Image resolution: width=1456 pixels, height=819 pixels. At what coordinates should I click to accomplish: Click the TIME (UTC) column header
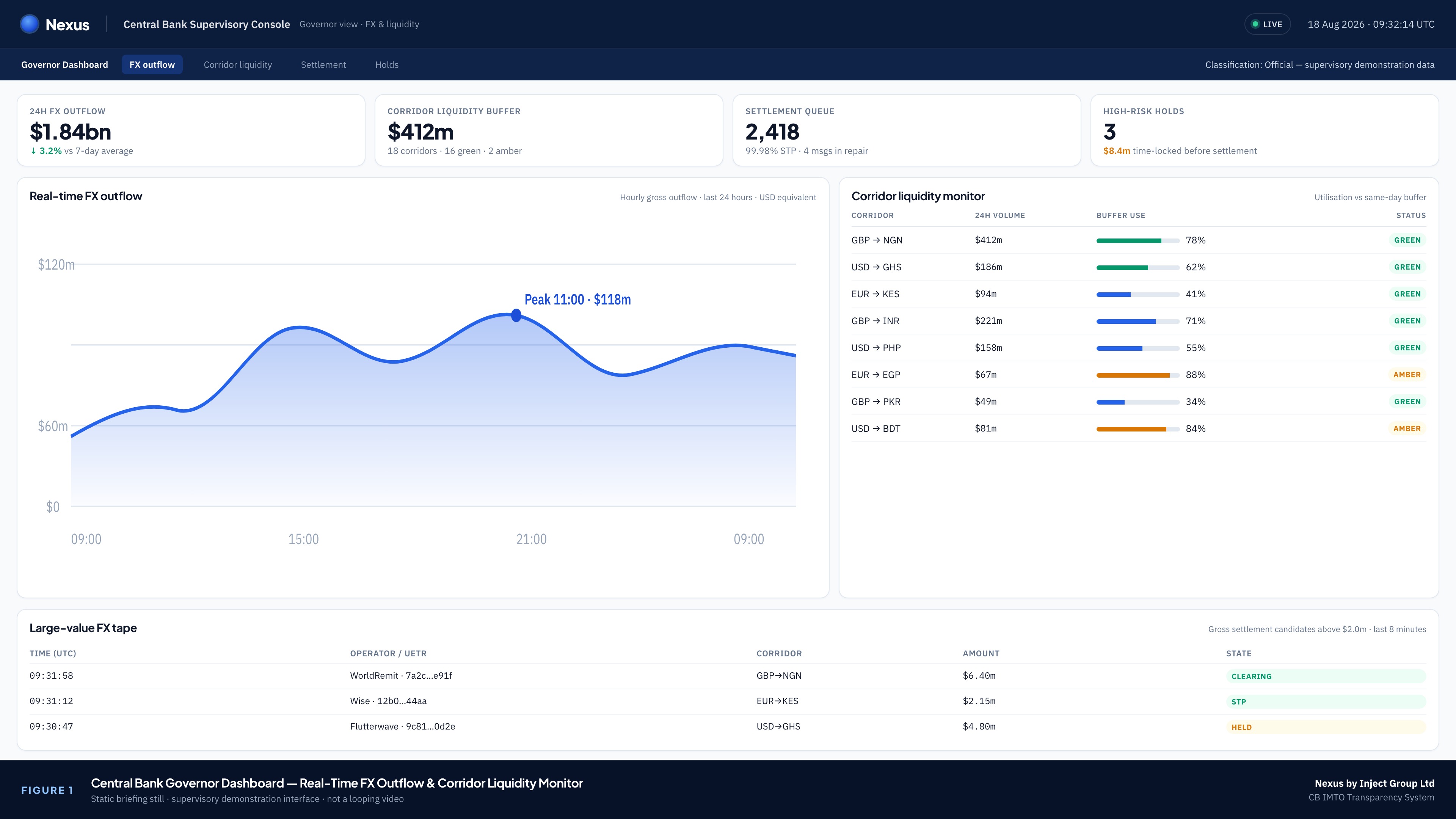pyautogui.click(x=53, y=653)
